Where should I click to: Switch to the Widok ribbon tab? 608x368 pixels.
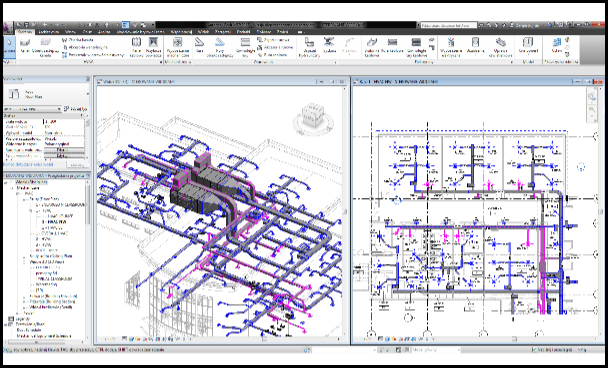[203, 32]
